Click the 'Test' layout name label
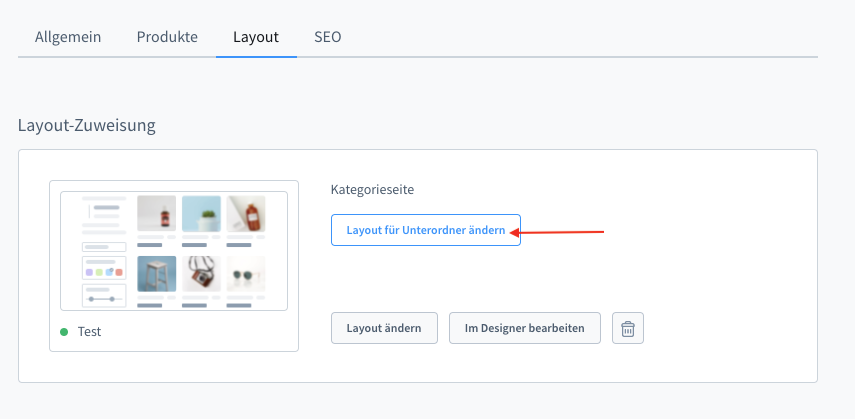The width and height of the screenshot is (855, 419). pos(89,331)
